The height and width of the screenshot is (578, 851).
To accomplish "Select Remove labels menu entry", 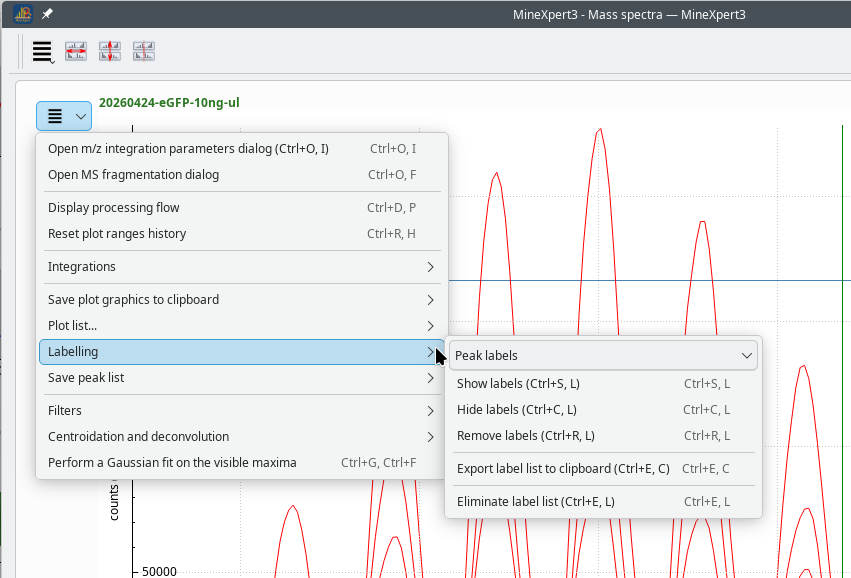I will click(x=603, y=436).
